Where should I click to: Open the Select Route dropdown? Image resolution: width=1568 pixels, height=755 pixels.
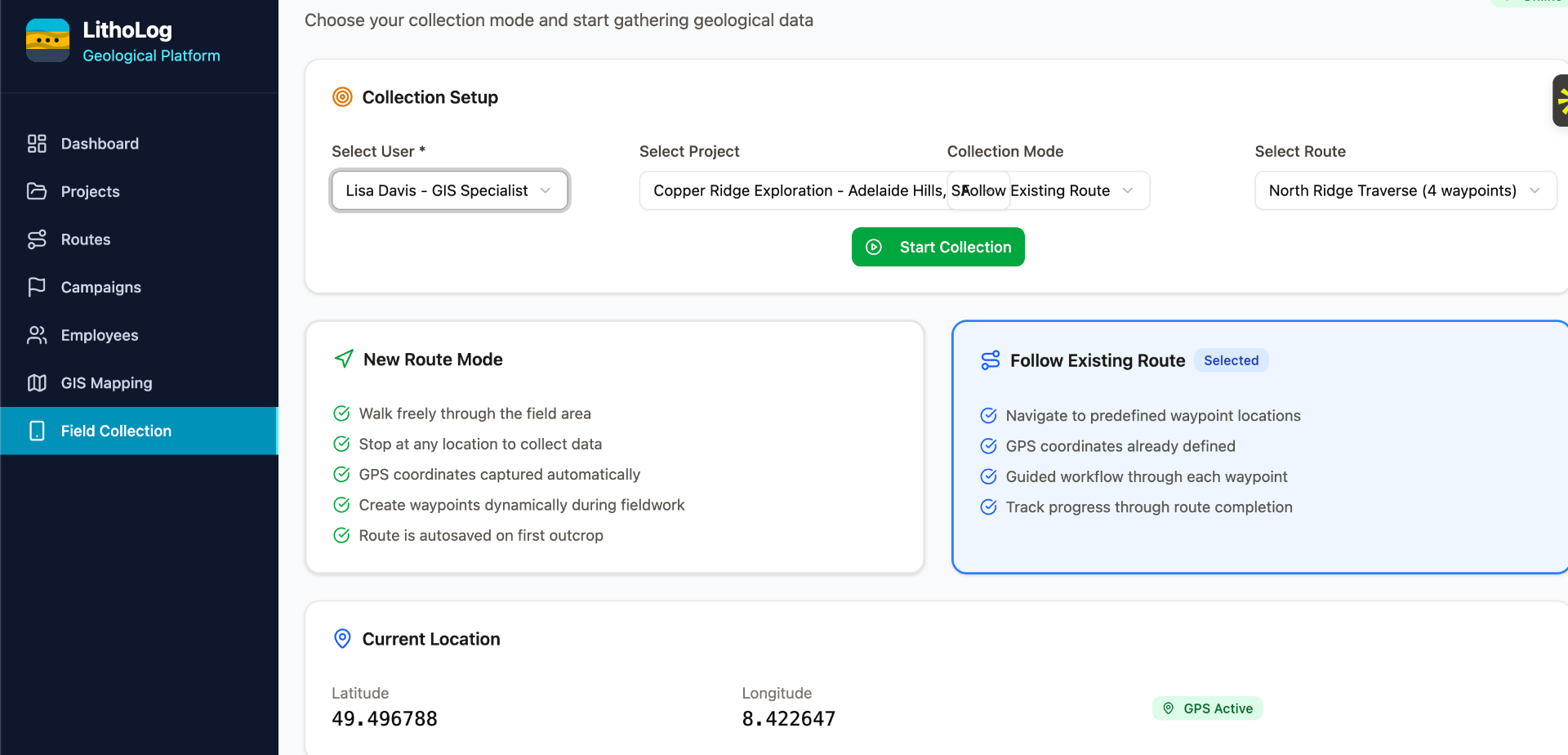pyautogui.click(x=1405, y=190)
